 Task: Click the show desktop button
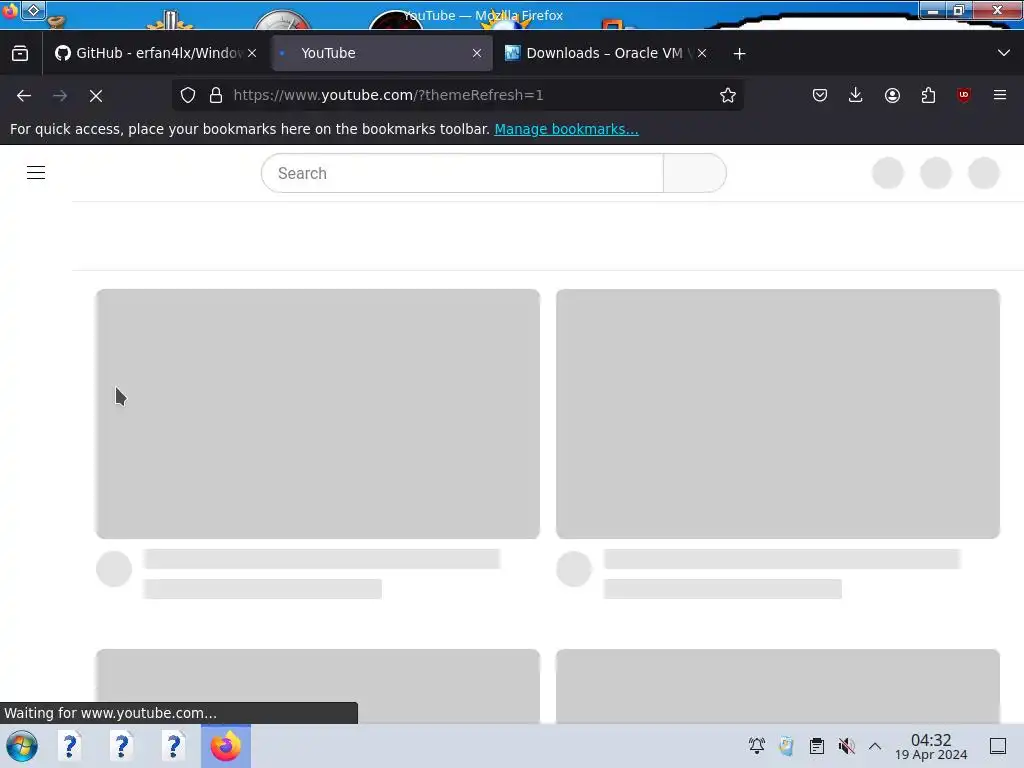pos(998,746)
